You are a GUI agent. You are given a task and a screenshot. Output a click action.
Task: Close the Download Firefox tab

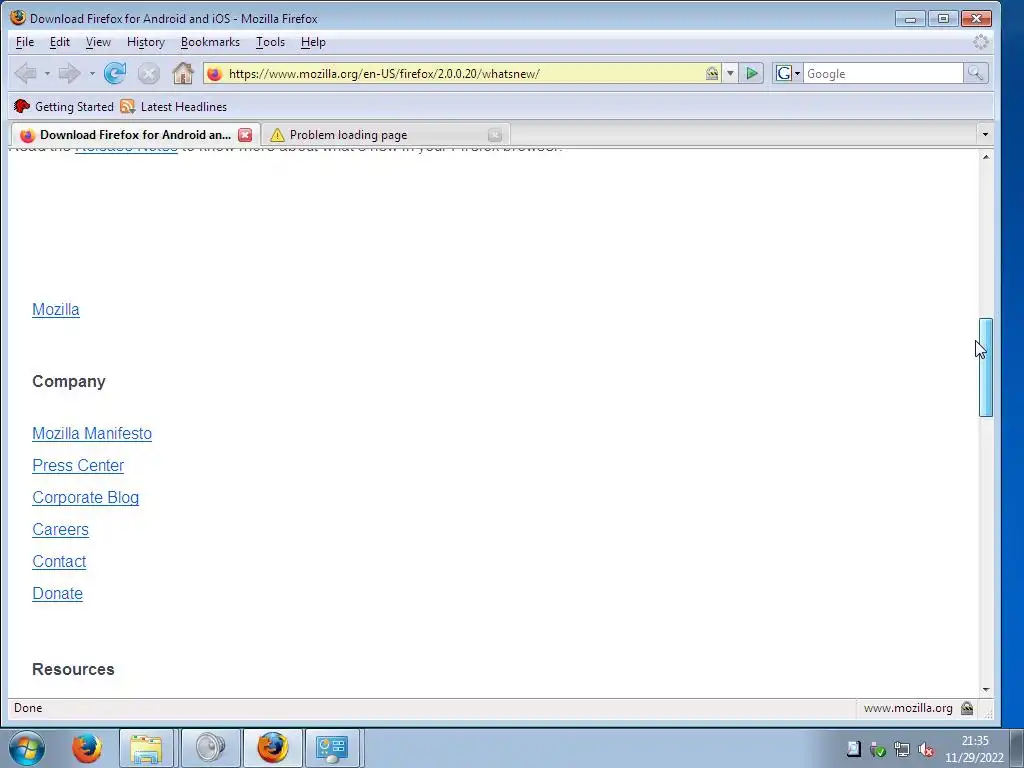point(245,135)
